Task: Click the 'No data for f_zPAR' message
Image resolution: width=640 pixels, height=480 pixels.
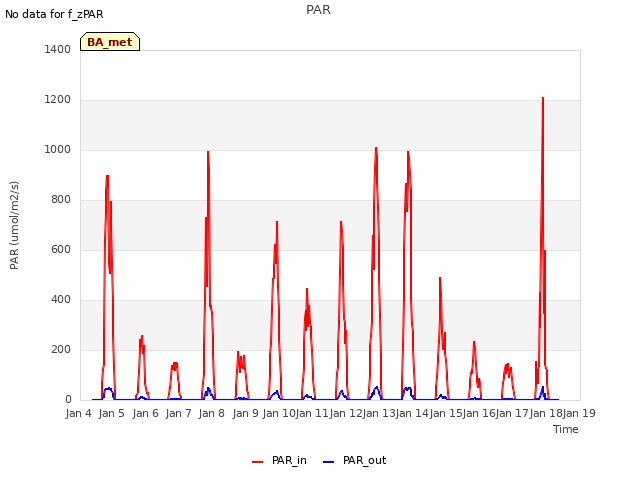Action: pos(54,14)
